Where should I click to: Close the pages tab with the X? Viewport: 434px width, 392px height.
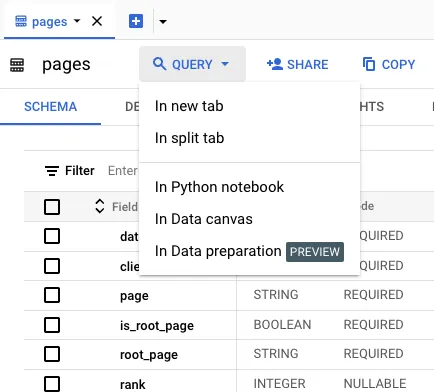pyautogui.click(x=97, y=22)
